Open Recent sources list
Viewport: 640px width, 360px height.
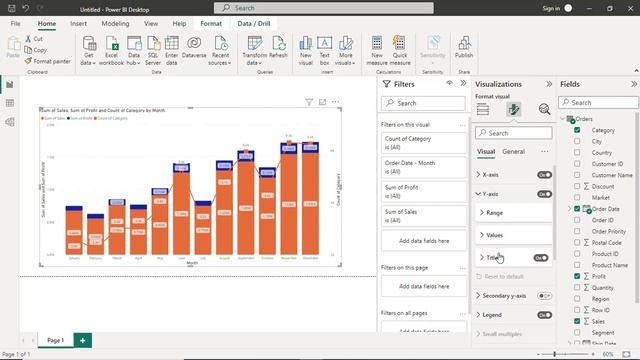click(x=220, y=51)
